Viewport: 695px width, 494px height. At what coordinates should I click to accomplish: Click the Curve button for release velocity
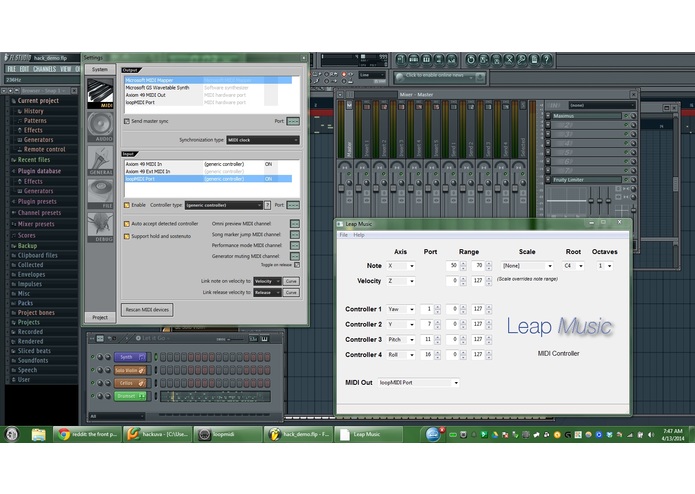pyautogui.click(x=291, y=292)
